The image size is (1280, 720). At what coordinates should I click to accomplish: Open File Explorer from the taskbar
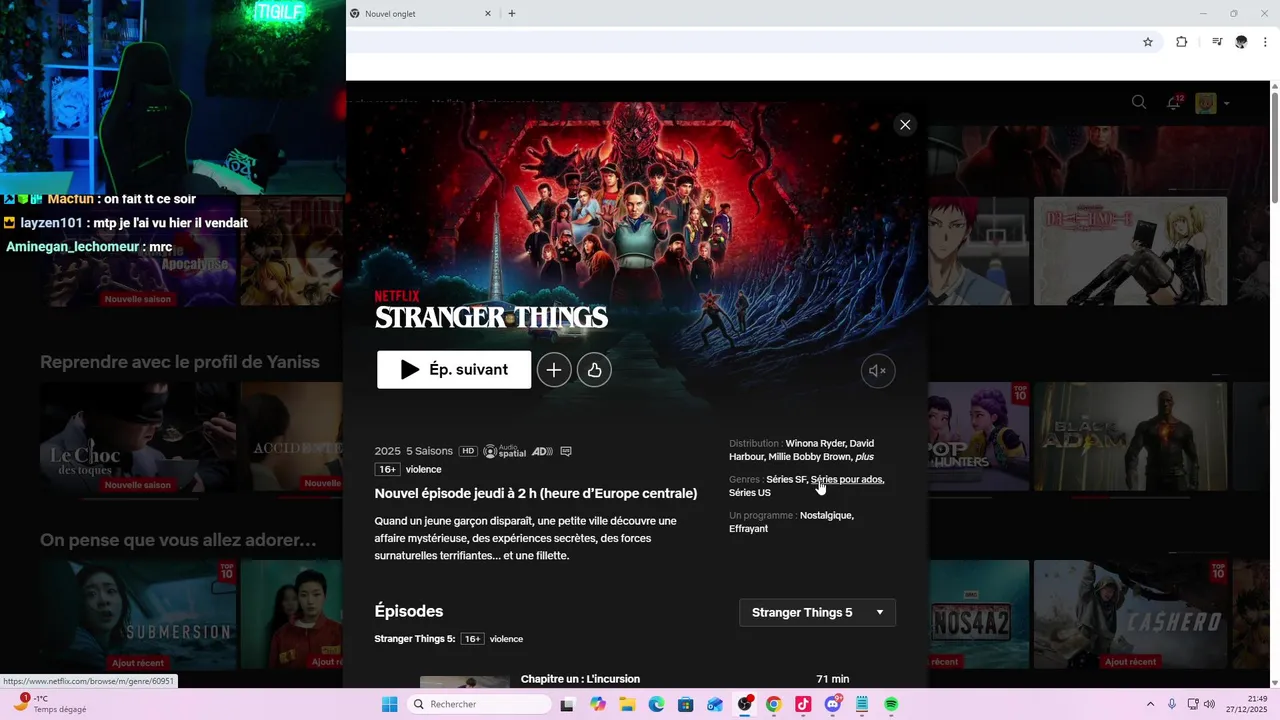coord(627,705)
